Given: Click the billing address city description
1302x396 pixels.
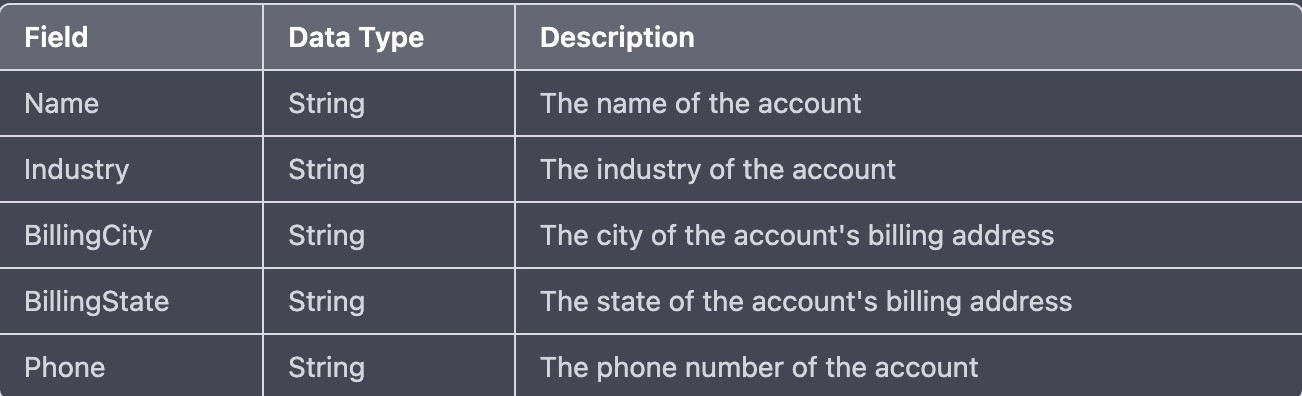Looking at the screenshot, I should [x=797, y=236].
